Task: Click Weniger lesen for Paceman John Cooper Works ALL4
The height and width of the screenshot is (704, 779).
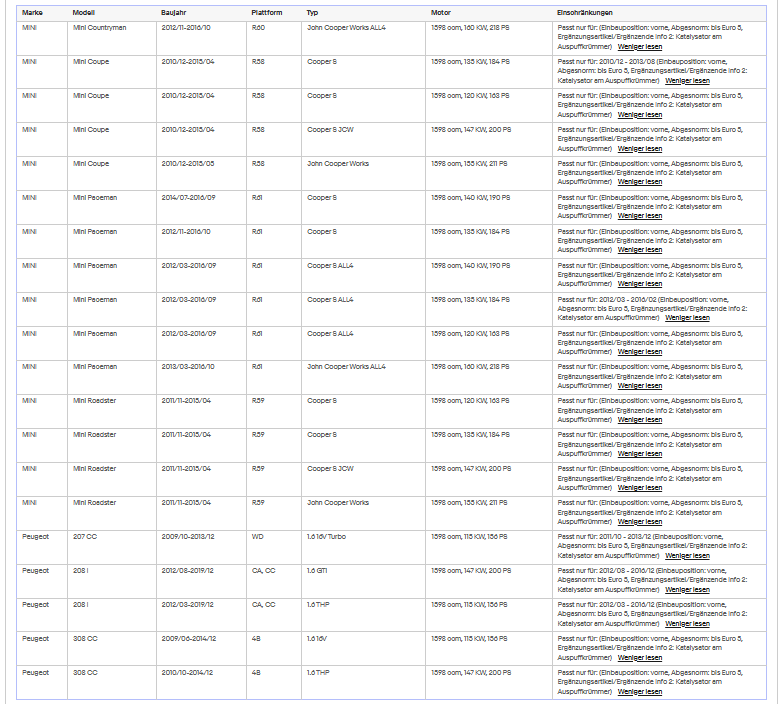Action: click(x=639, y=386)
